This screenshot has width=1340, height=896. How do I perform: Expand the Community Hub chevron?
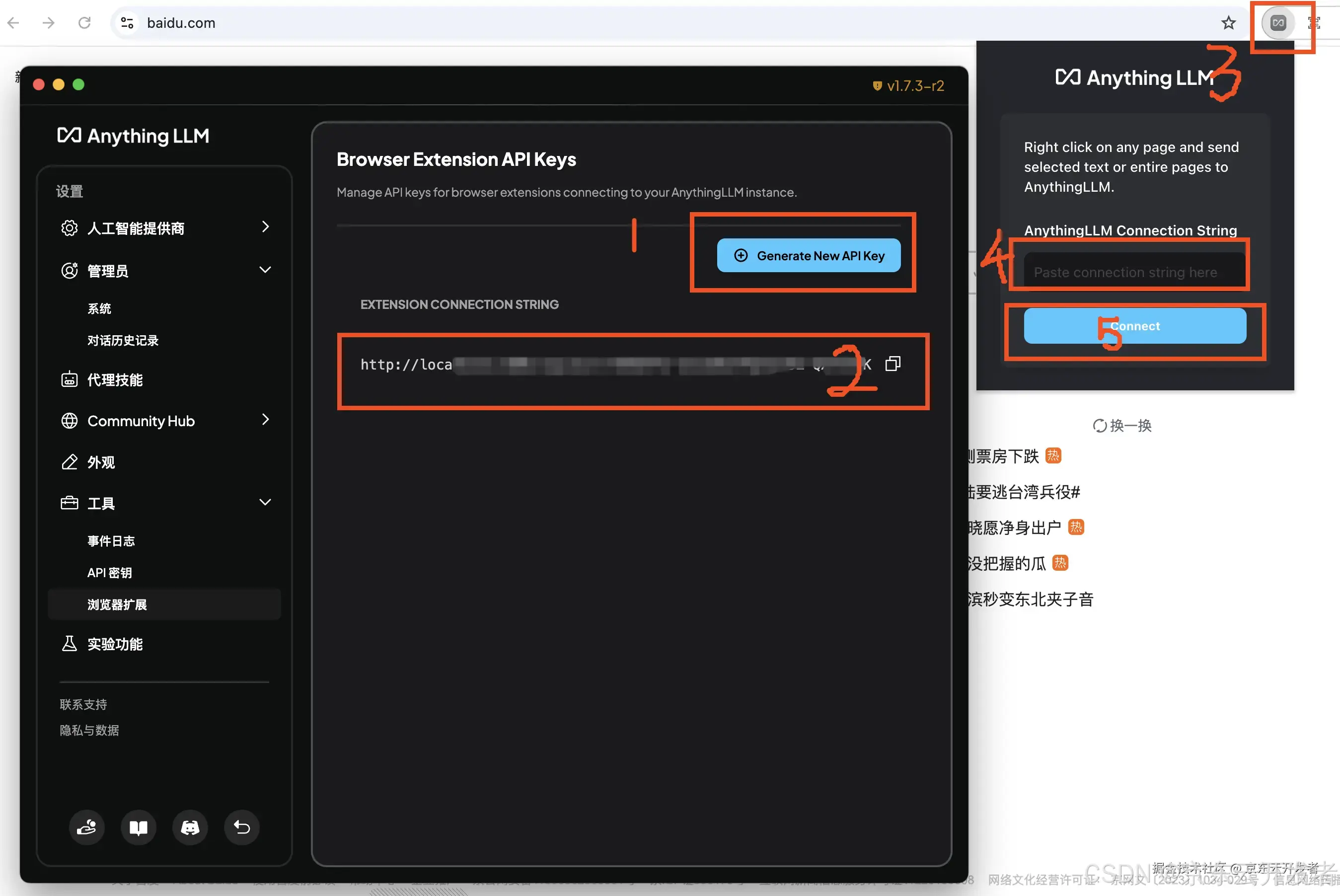[x=265, y=419]
